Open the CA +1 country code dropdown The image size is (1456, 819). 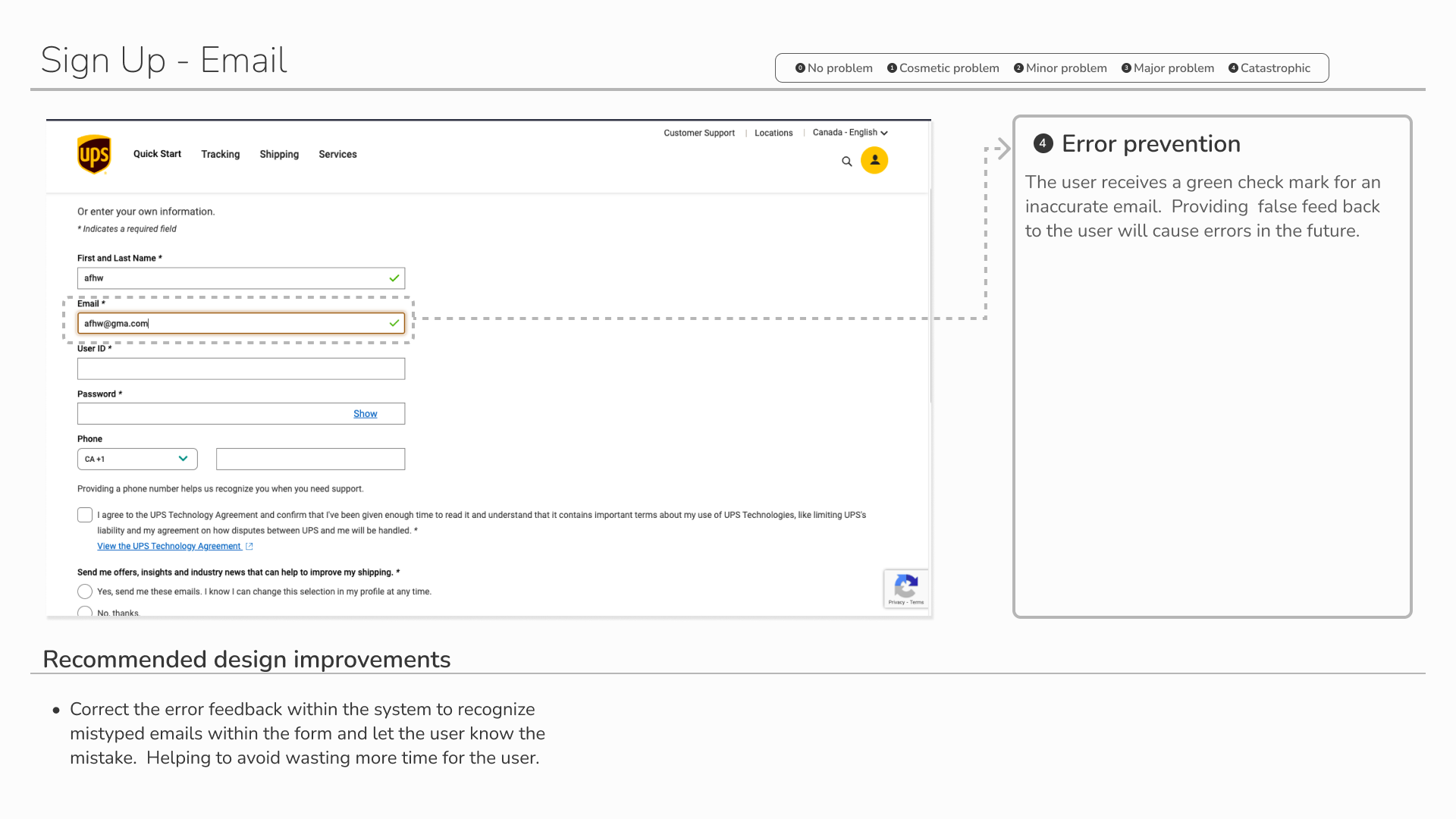click(x=137, y=459)
